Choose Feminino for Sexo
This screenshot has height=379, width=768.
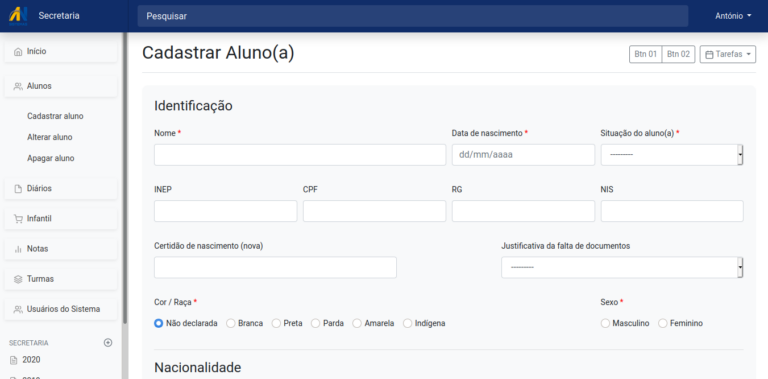click(x=663, y=323)
